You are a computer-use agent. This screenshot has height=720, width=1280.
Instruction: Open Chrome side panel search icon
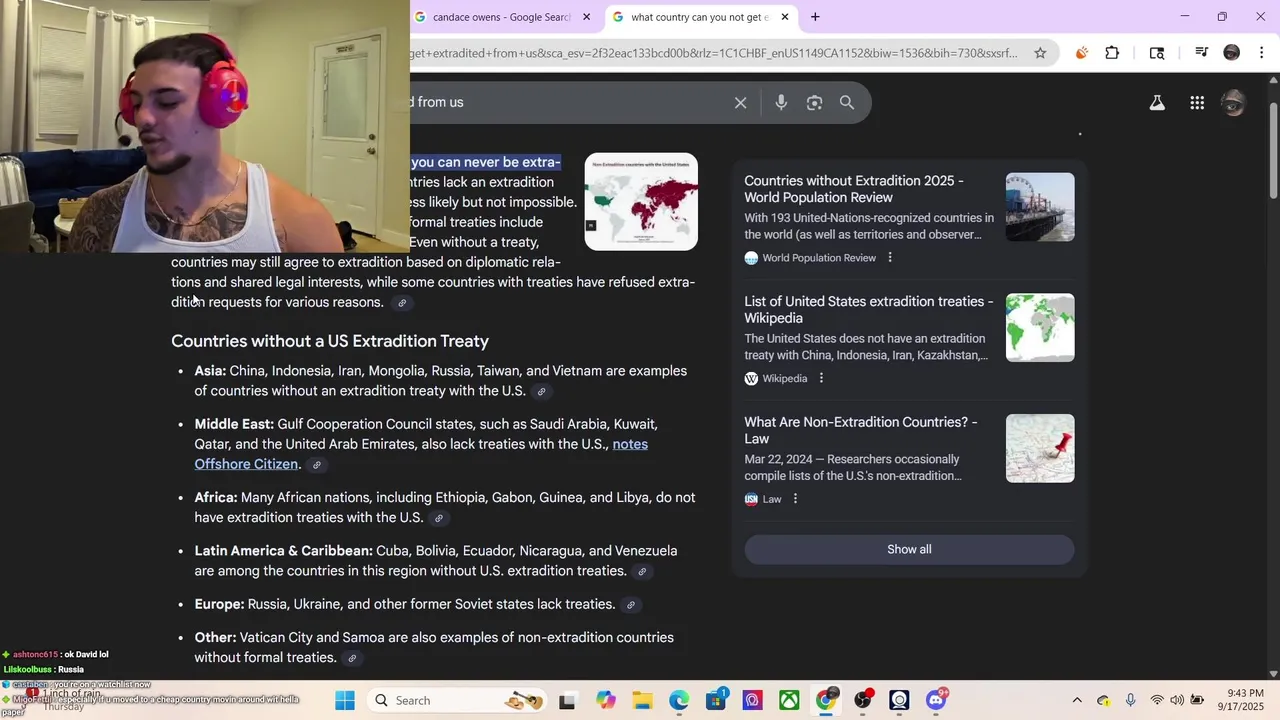[x=1157, y=53]
